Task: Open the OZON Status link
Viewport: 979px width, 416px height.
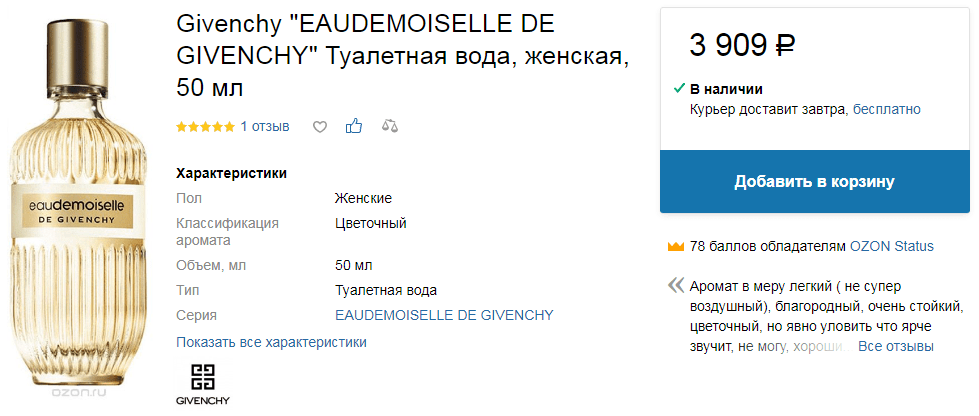Action: (x=892, y=246)
